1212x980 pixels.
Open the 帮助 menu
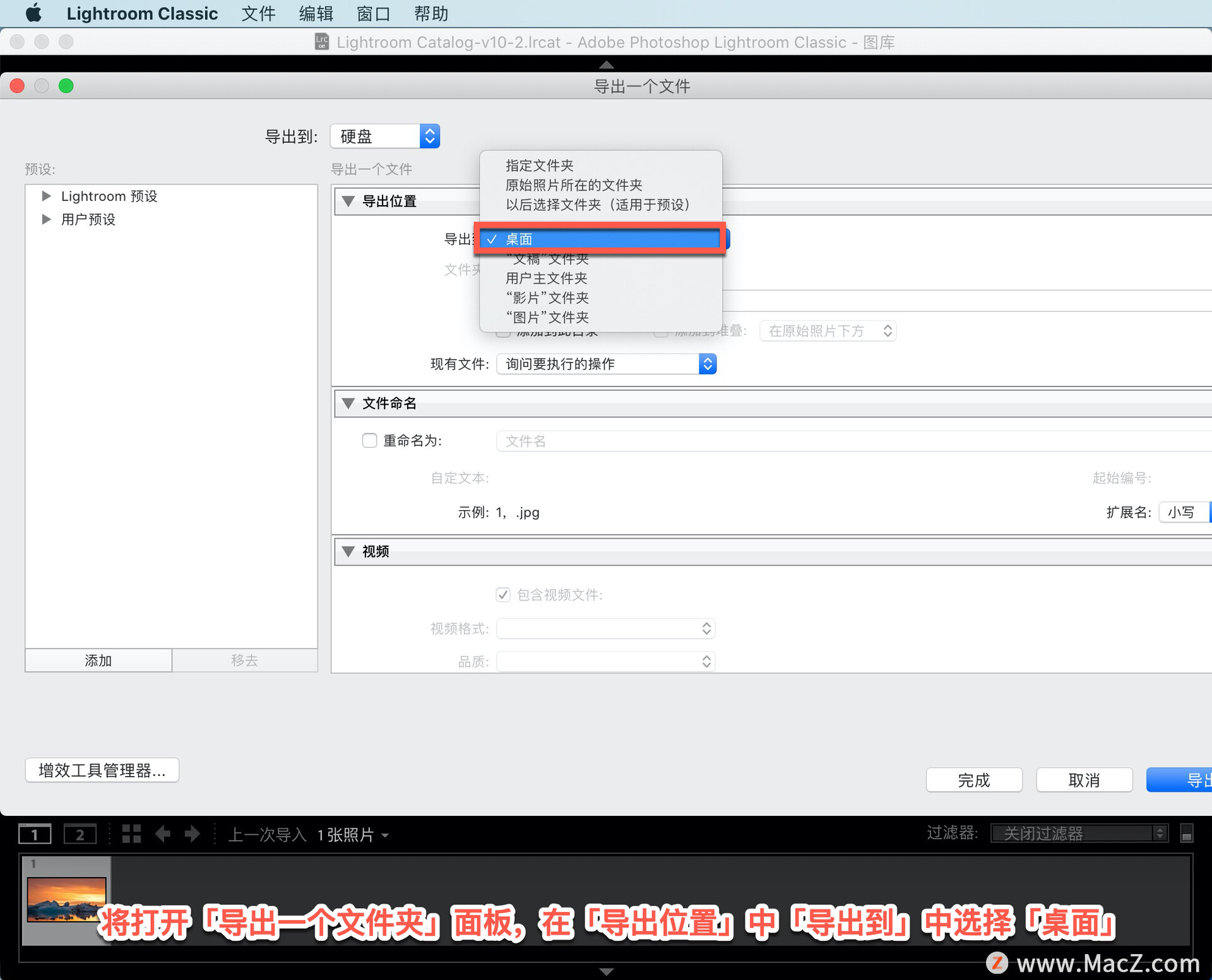coord(431,13)
